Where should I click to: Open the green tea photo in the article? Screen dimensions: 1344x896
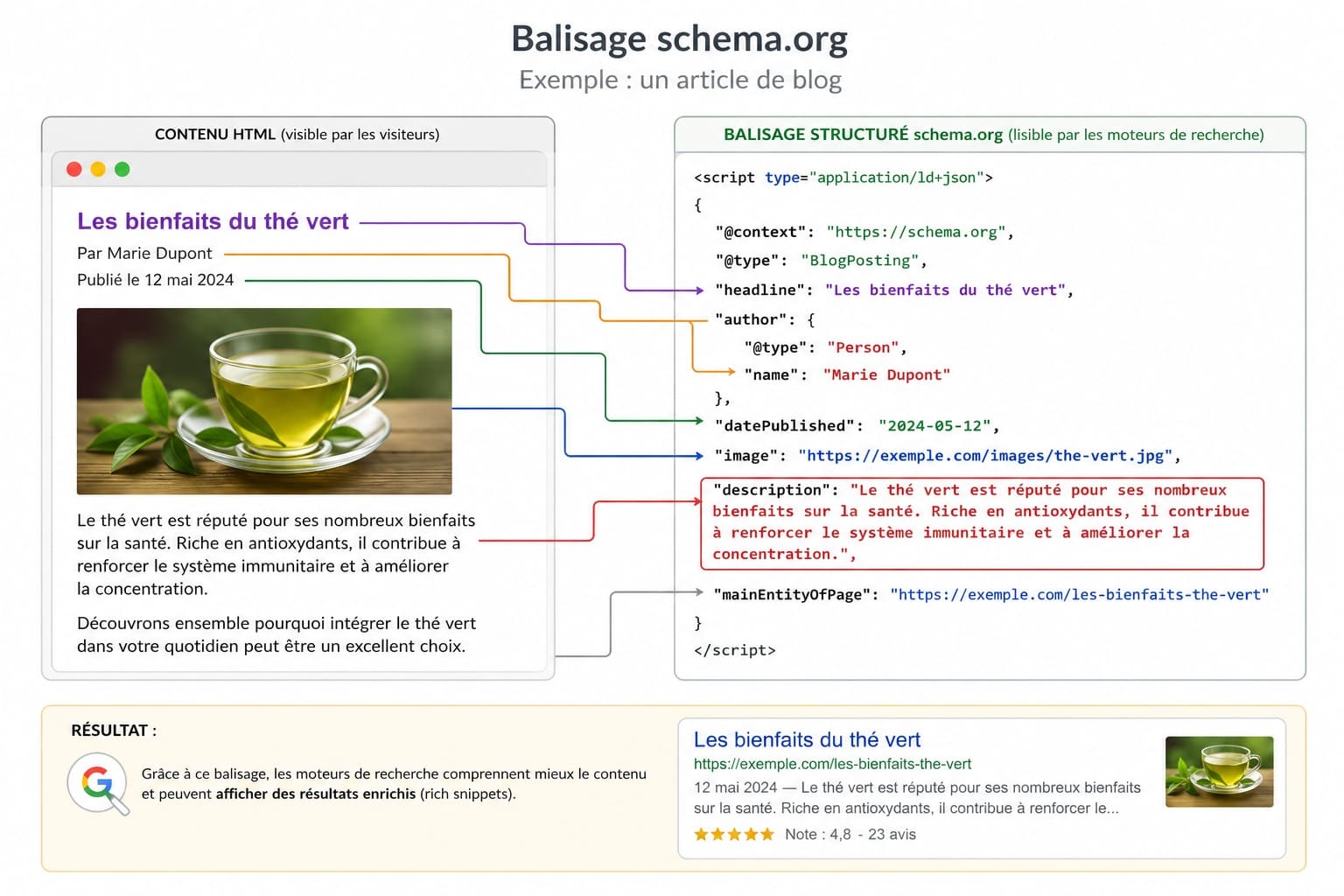click(x=264, y=401)
